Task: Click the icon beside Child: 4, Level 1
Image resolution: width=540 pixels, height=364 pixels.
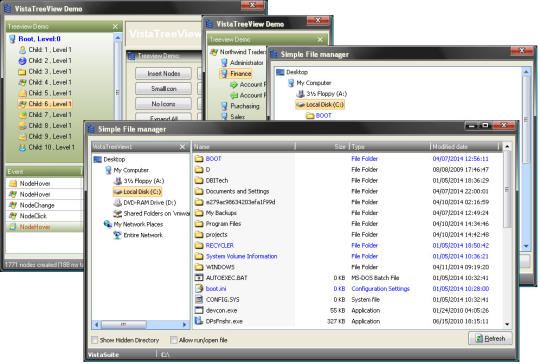Action: pos(22,83)
